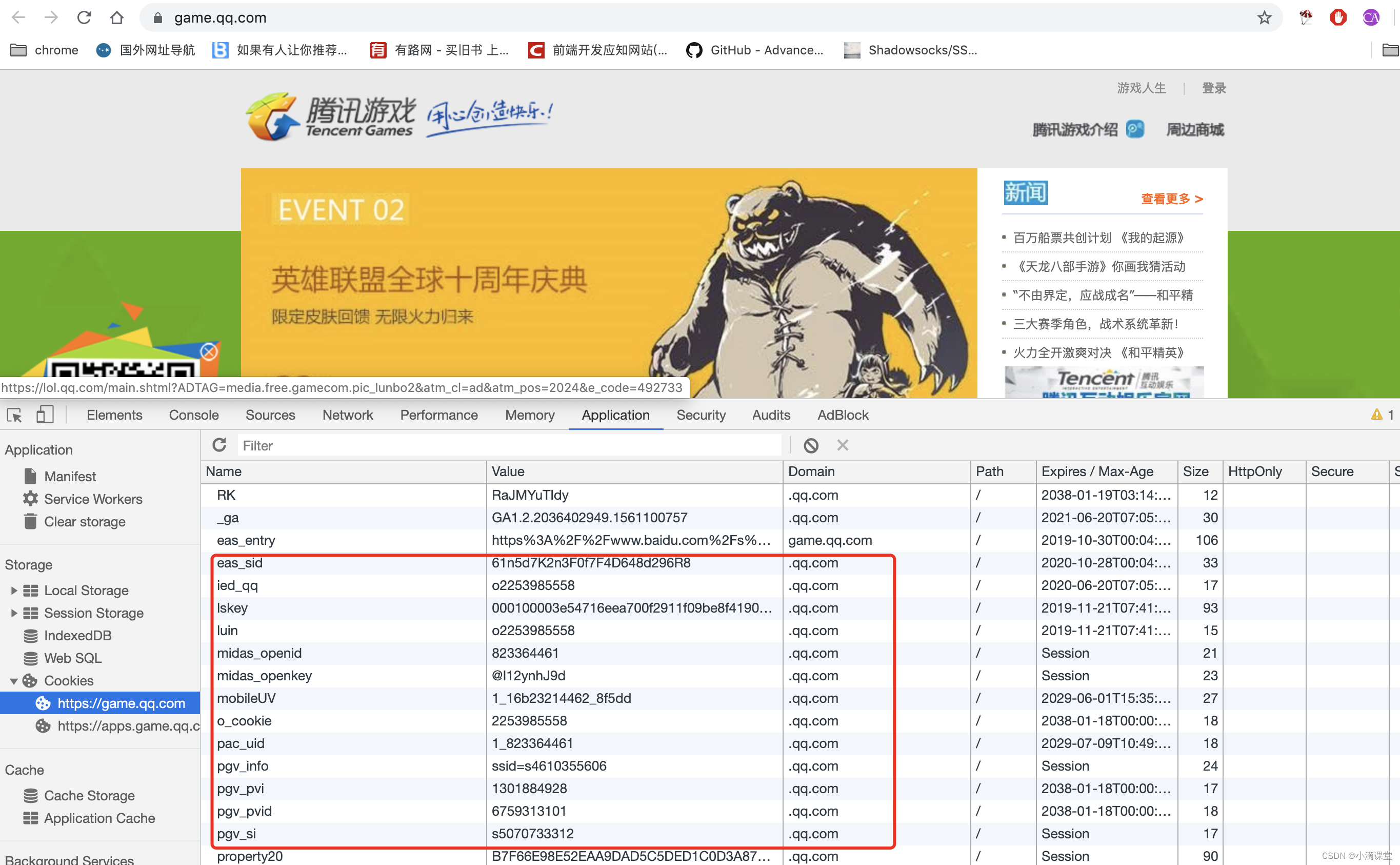The height and width of the screenshot is (865, 1400).
Task: Activate the inspect element picker
Action: coord(14,415)
